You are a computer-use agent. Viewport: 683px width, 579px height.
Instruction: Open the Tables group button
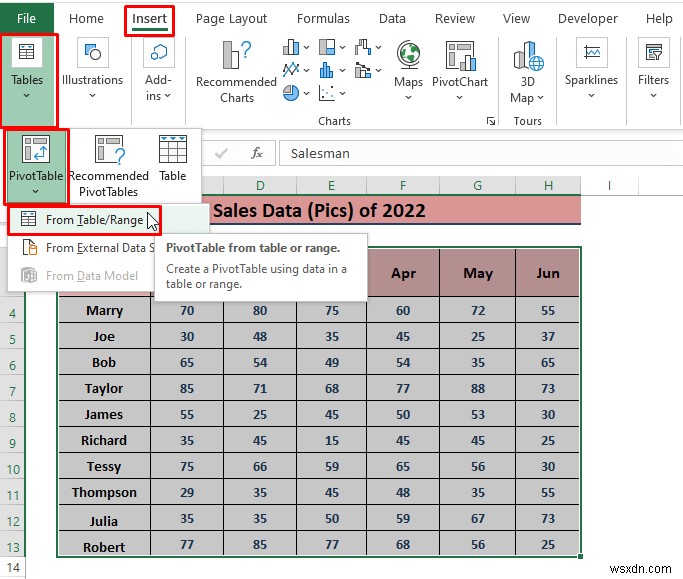click(x=27, y=80)
